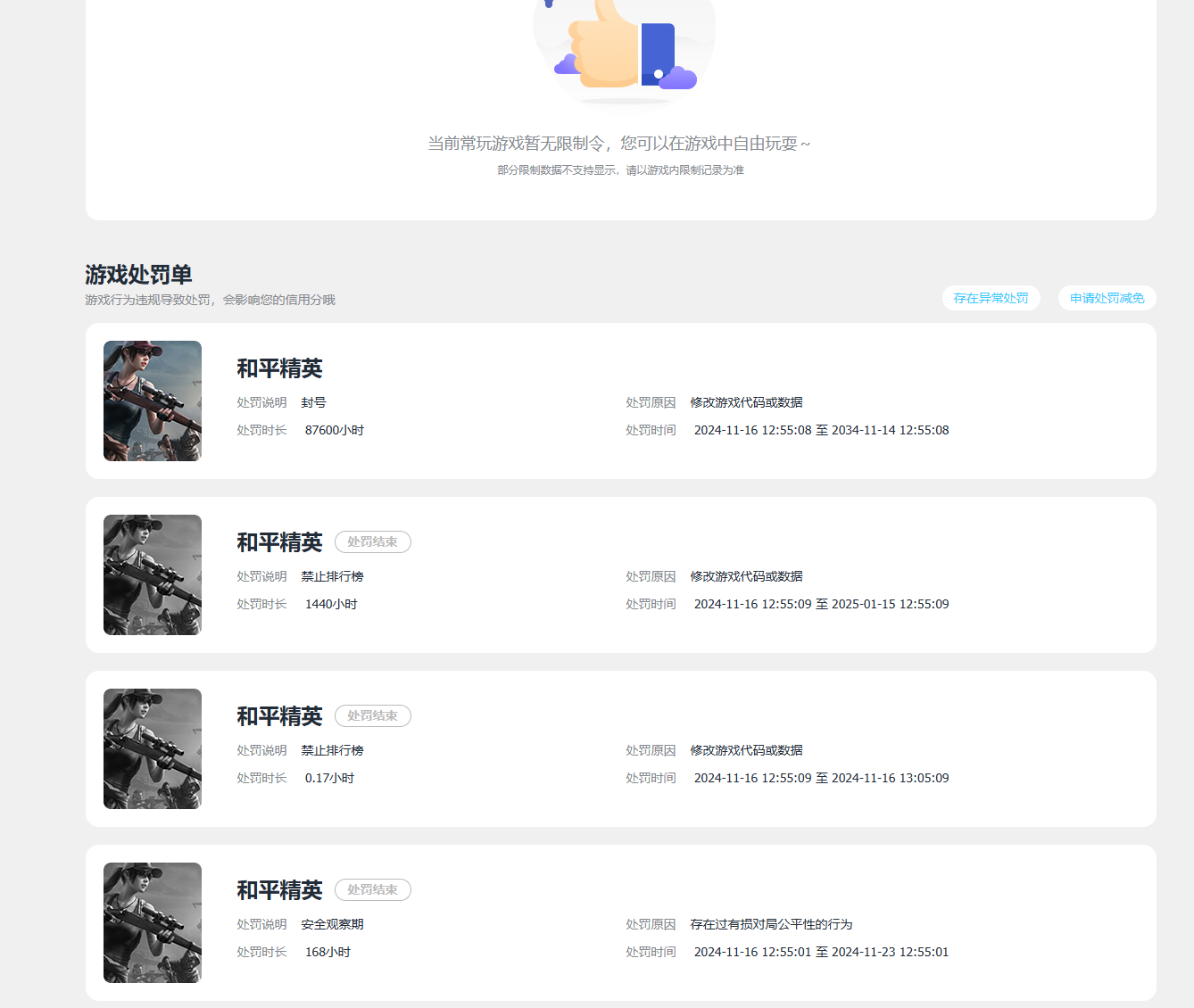Click 处罚结束 badge on 0.17小时 record

pos(373,715)
